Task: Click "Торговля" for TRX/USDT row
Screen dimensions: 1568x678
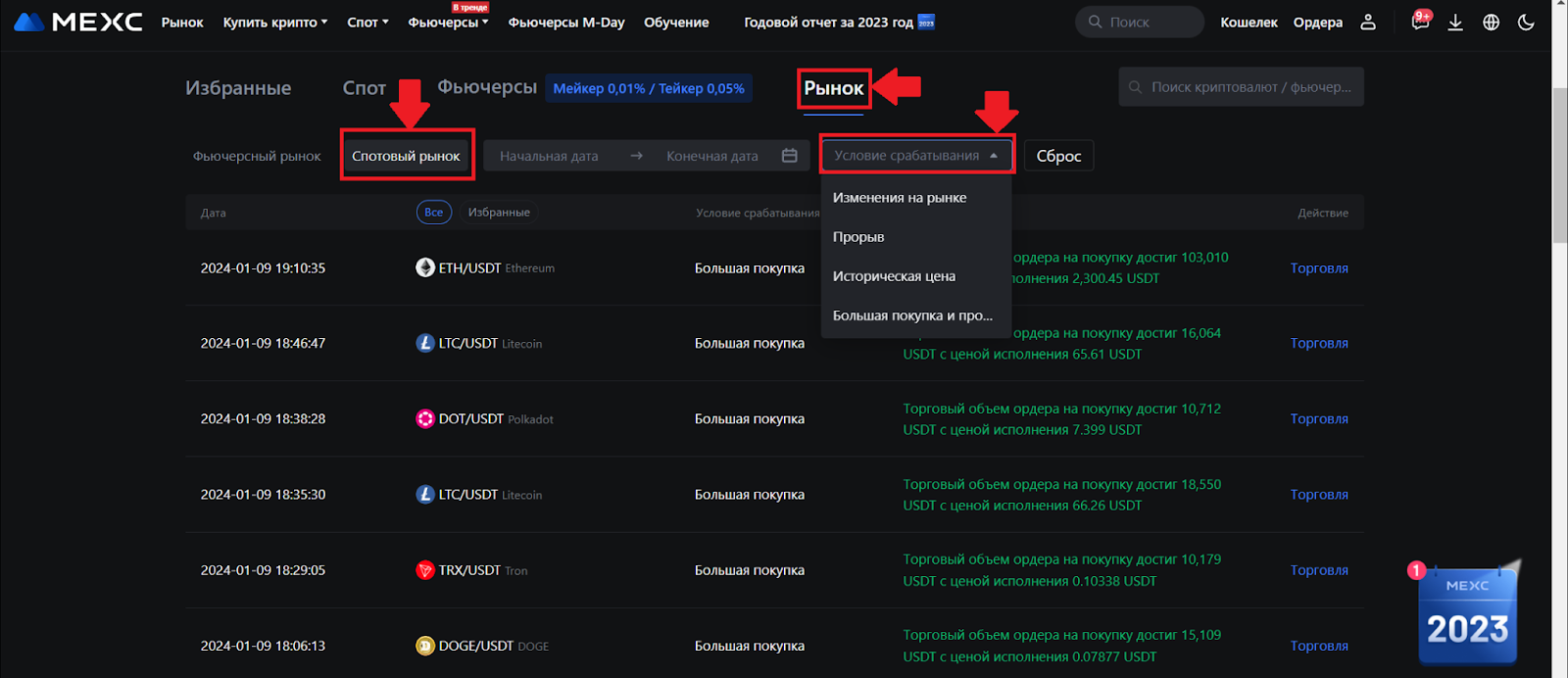Action: coord(1319,570)
